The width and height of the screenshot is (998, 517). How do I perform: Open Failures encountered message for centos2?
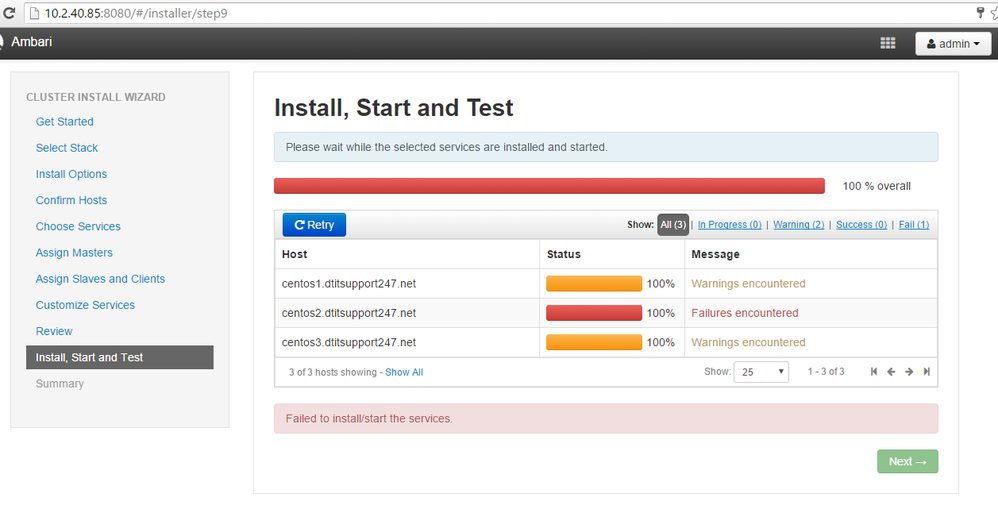[x=744, y=313]
